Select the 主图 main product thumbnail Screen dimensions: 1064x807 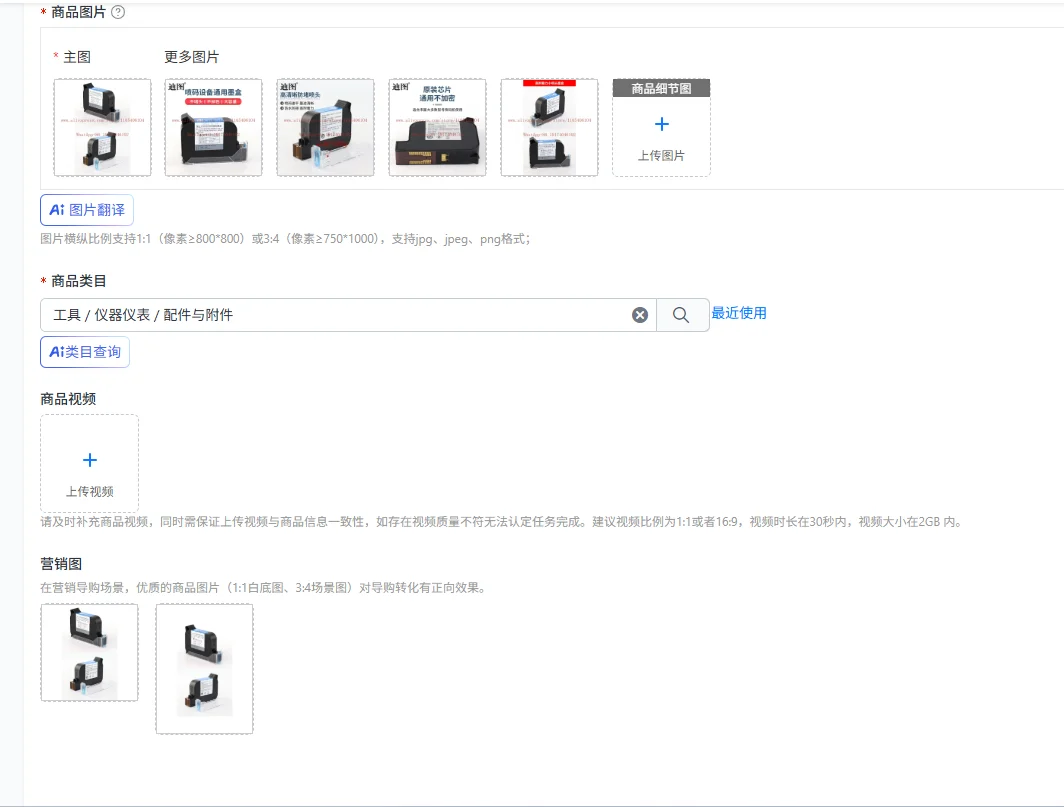click(x=102, y=127)
